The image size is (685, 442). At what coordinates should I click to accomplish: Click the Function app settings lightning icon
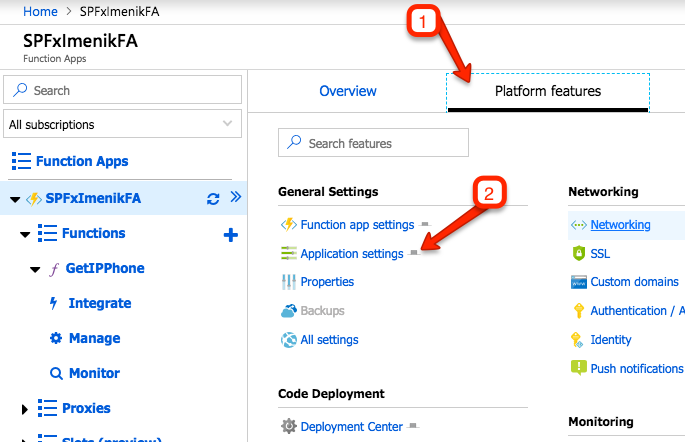click(x=288, y=225)
